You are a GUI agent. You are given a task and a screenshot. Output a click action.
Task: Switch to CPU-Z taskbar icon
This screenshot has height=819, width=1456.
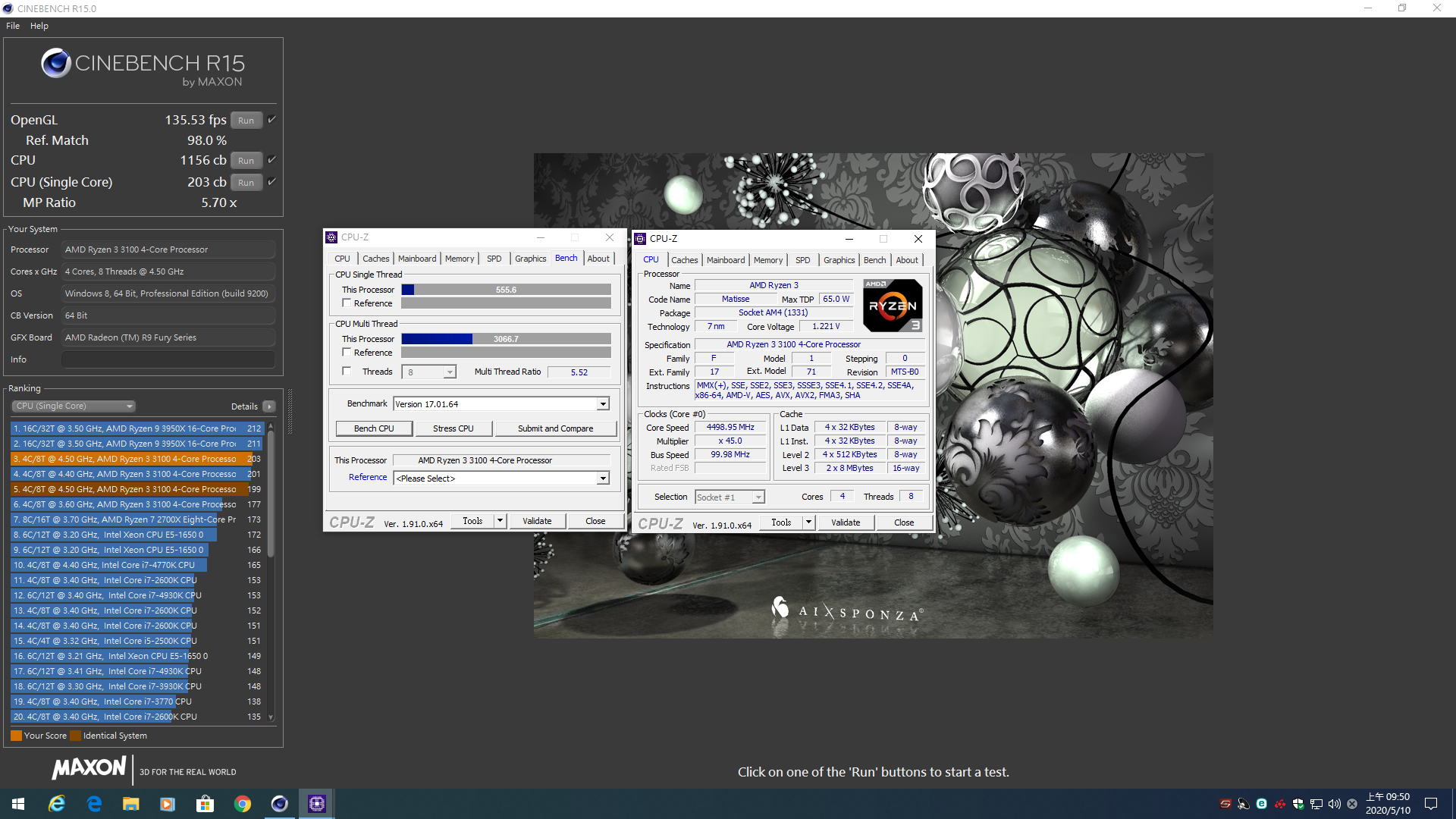(x=317, y=804)
